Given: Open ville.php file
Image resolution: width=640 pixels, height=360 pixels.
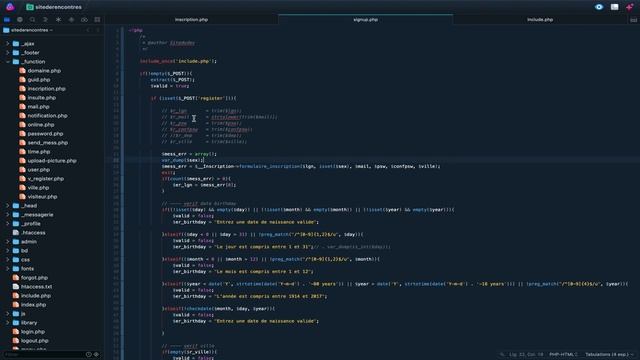Looking at the screenshot, I should point(38,187).
